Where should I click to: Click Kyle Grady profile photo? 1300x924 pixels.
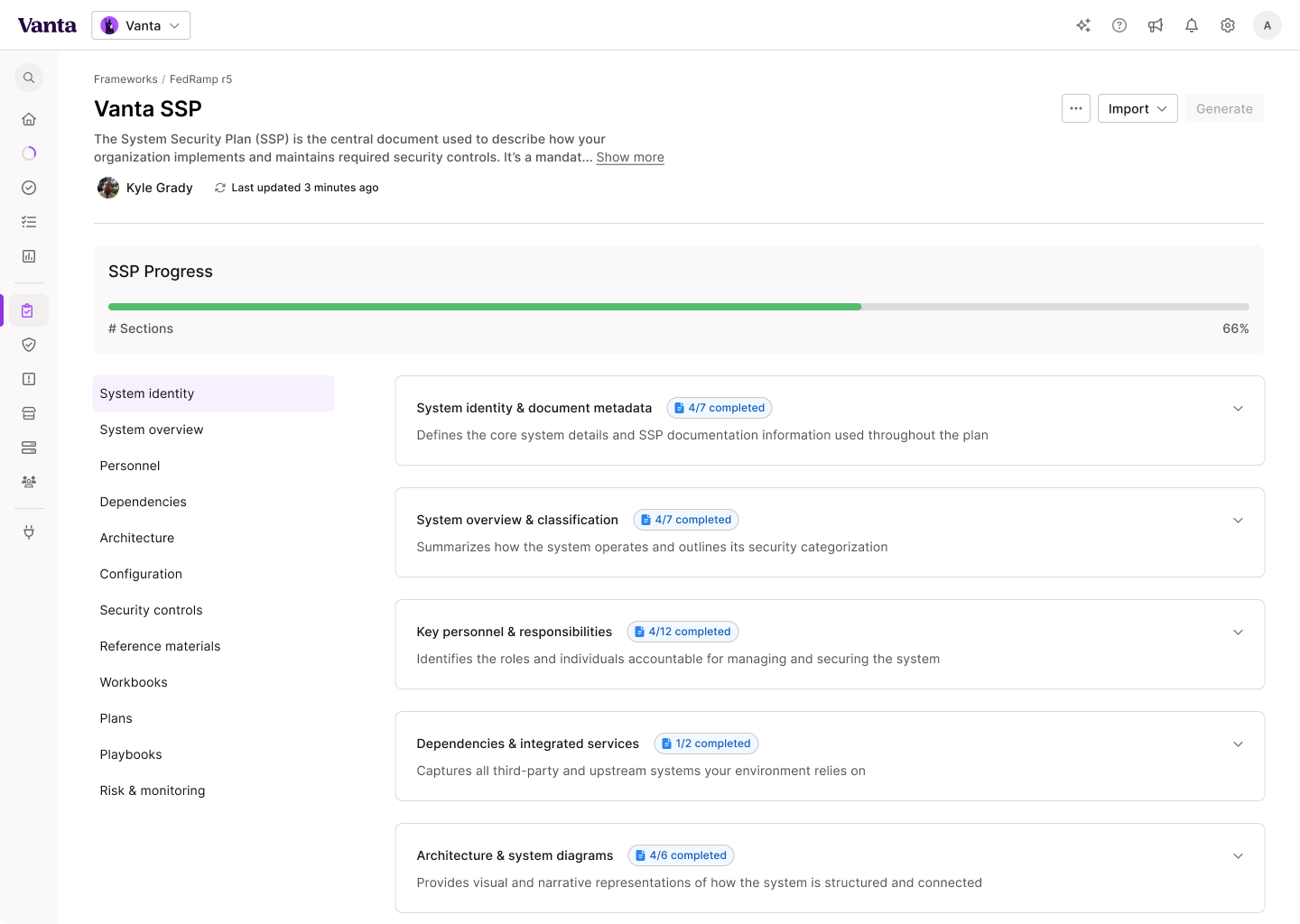point(108,188)
